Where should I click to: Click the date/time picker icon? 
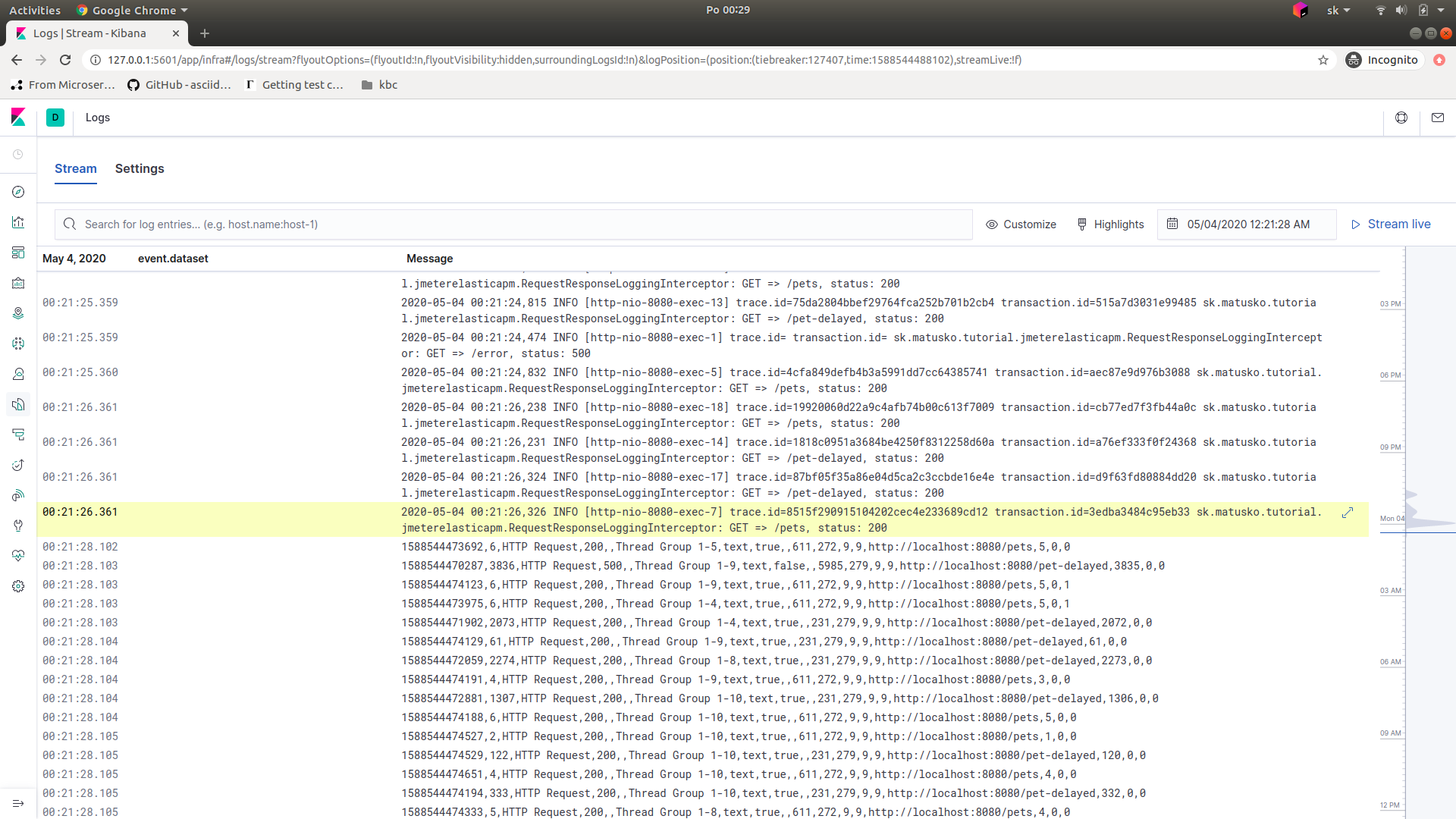pyautogui.click(x=1172, y=224)
